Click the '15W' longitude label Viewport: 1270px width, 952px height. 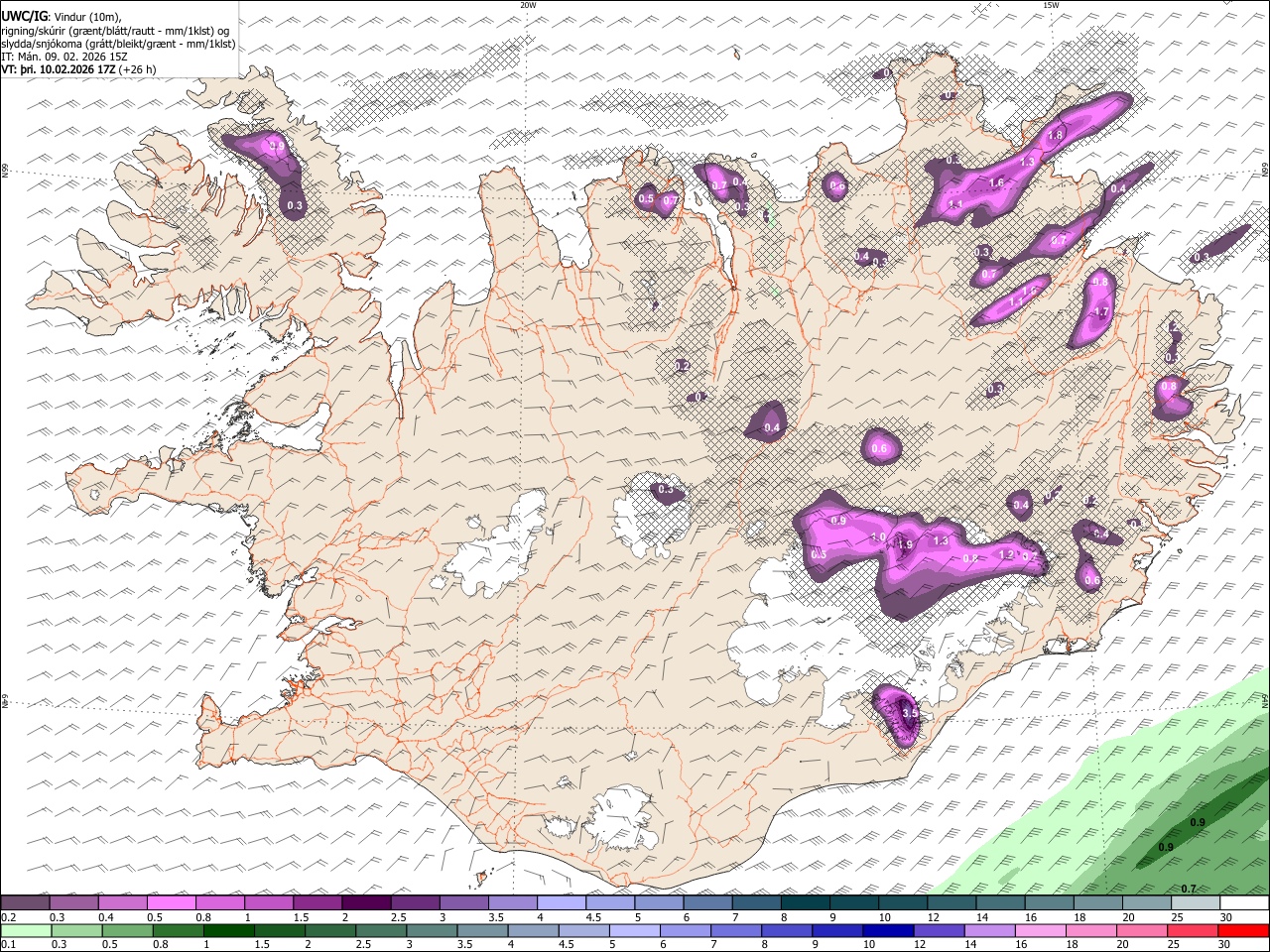pos(1050,5)
